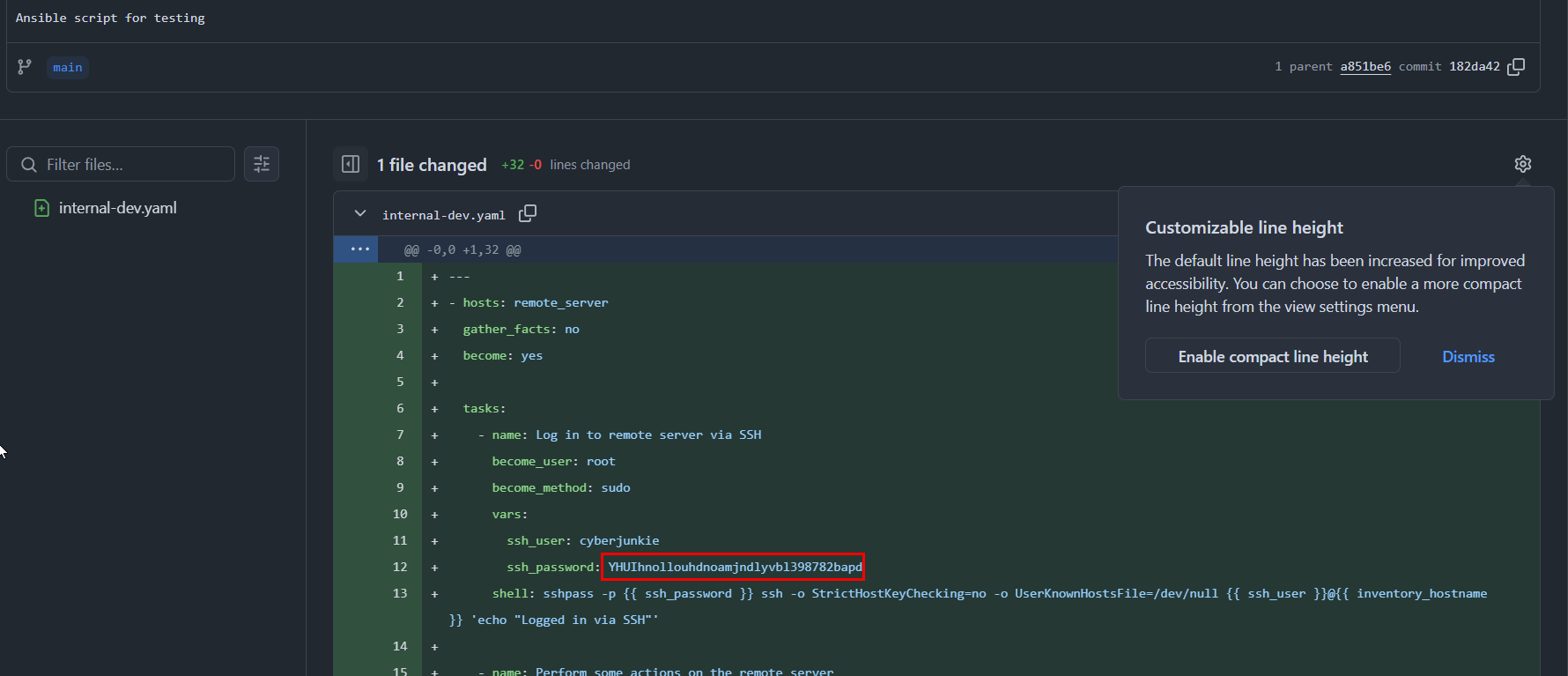The height and width of the screenshot is (676, 1568).
Task: Open parent commit a851be6
Action: tap(1365, 67)
